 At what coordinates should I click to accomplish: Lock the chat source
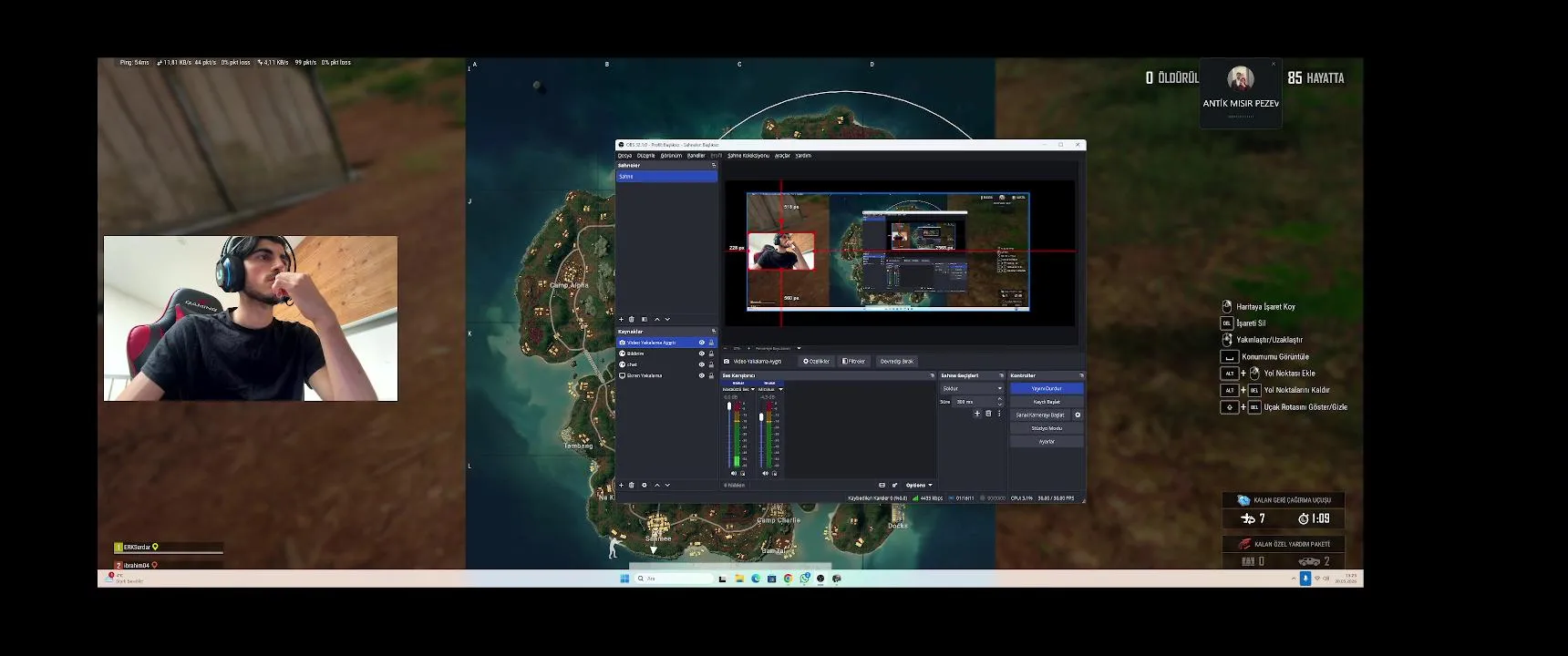click(711, 364)
